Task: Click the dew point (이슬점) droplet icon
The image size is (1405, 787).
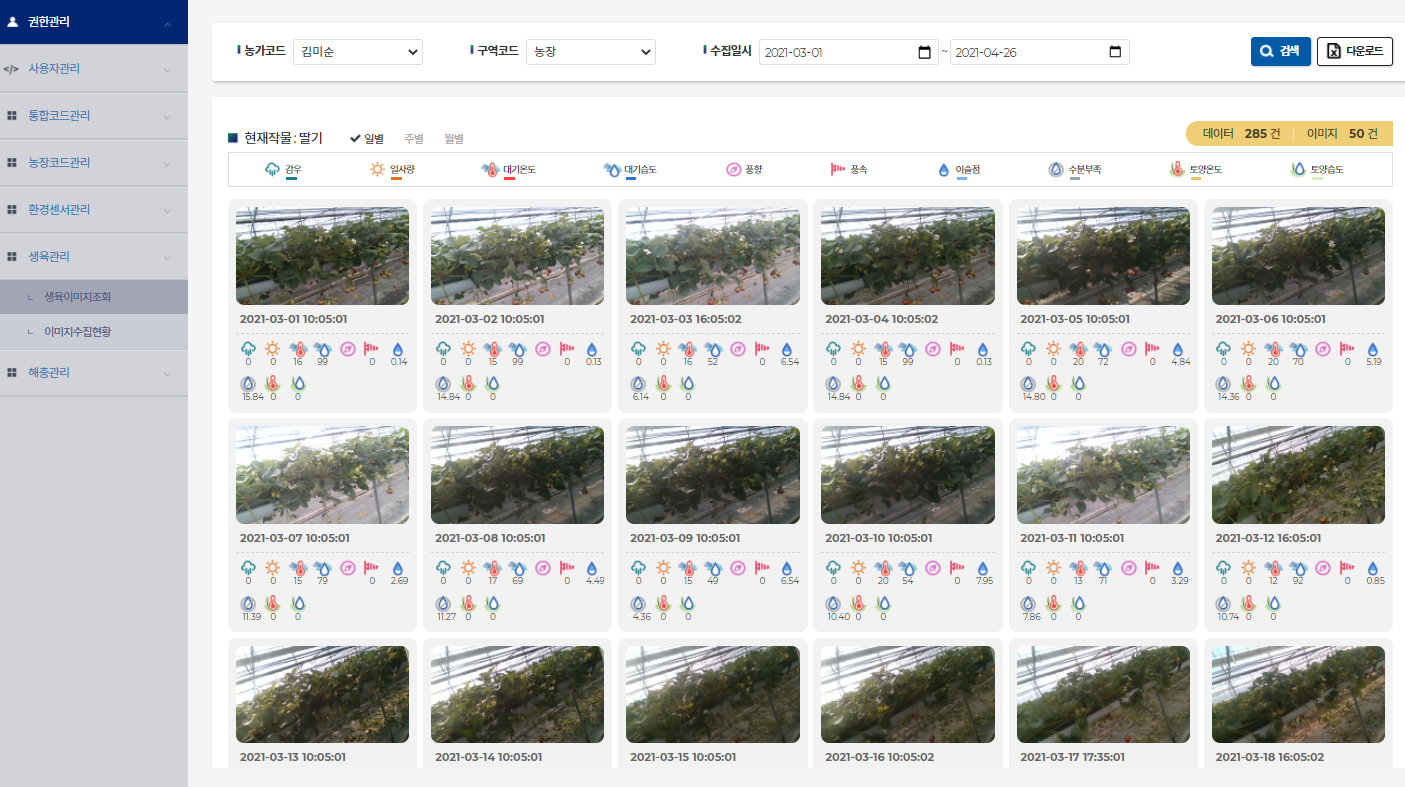Action: point(943,170)
